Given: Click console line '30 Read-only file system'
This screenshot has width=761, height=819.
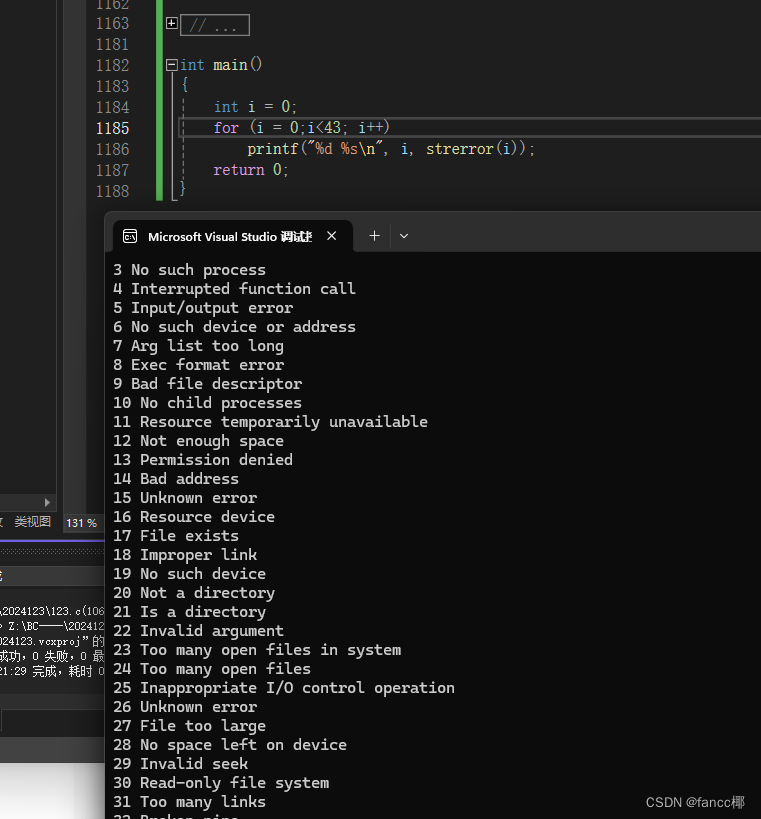Looking at the screenshot, I should pos(221,783).
